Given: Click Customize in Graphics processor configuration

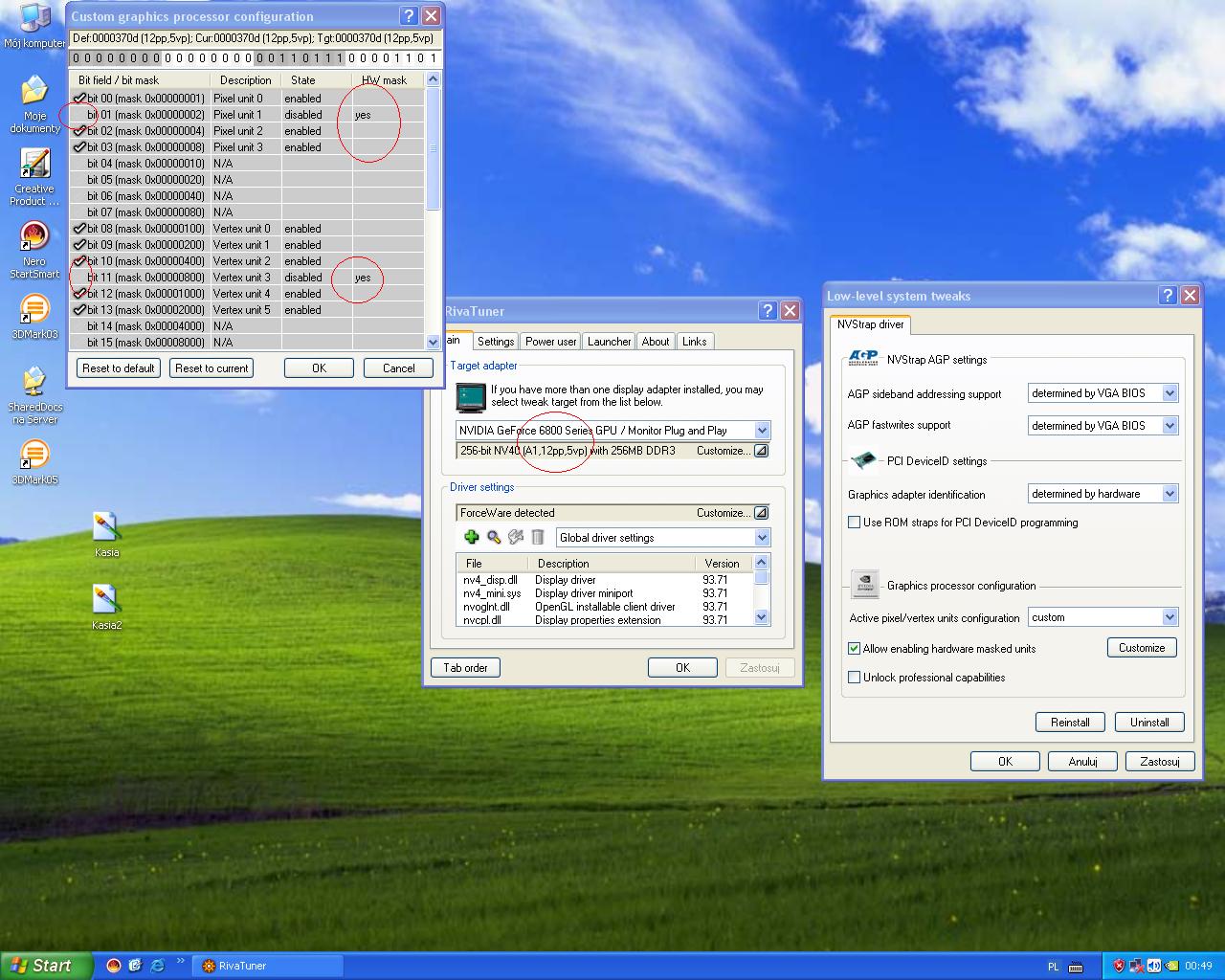Looking at the screenshot, I should pyautogui.click(x=1142, y=648).
